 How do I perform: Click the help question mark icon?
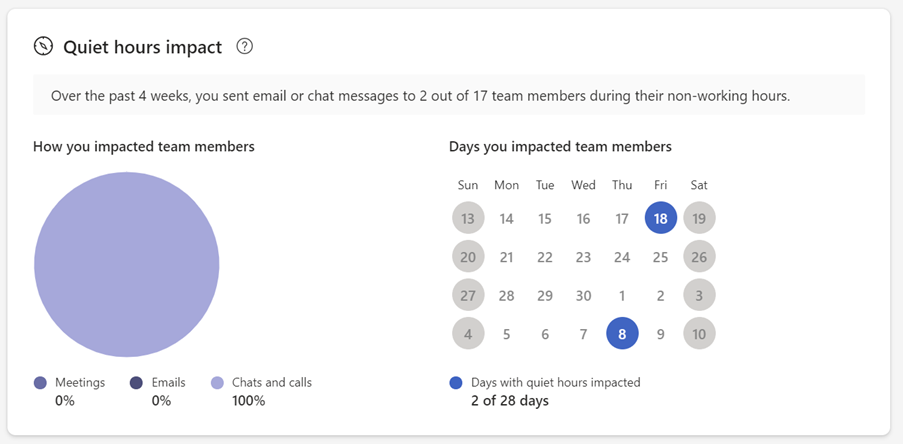[x=244, y=46]
